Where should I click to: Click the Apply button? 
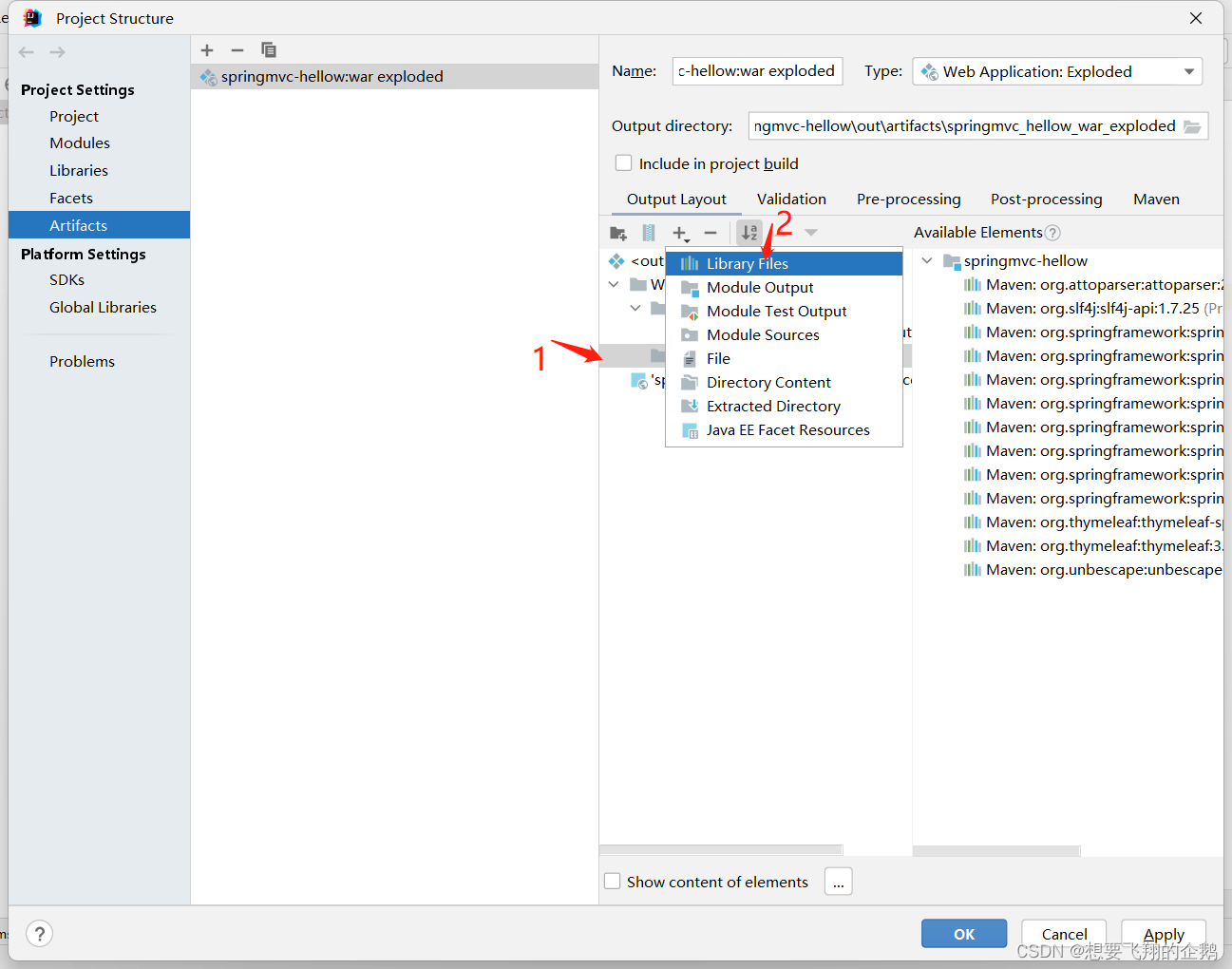(1164, 934)
